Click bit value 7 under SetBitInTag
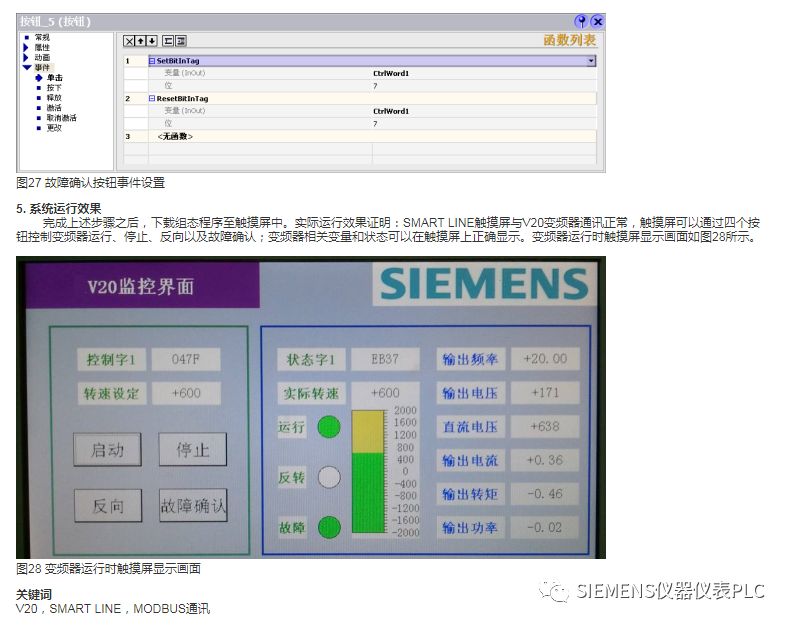790x625 pixels. (x=375, y=86)
